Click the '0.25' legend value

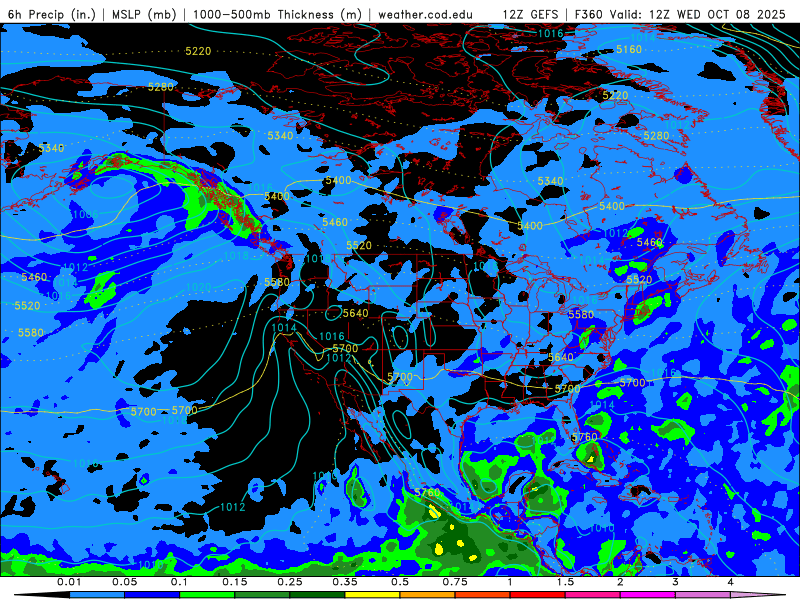click(x=290, y=582)
